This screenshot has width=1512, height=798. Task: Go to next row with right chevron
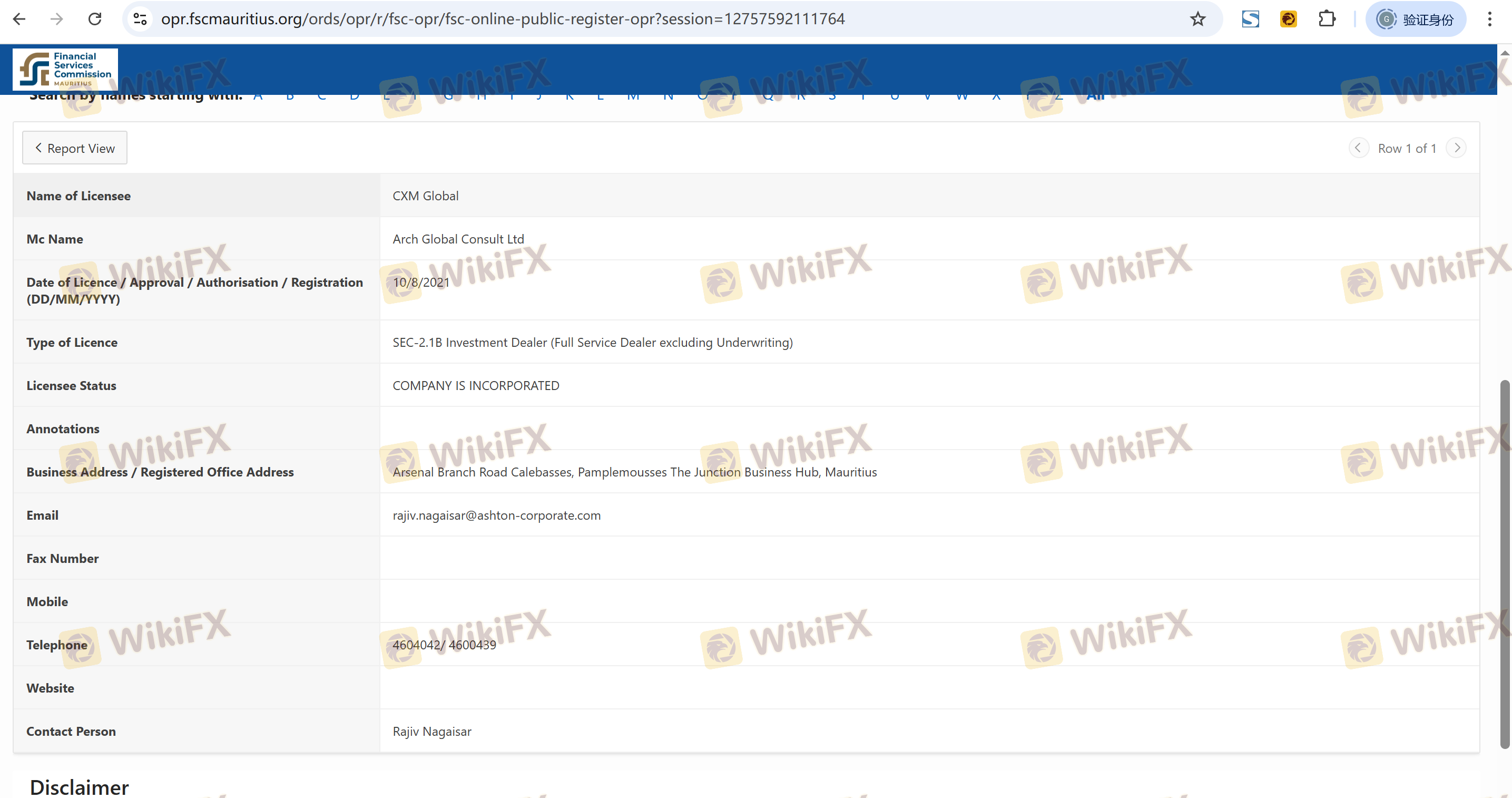click(1456, 148)
